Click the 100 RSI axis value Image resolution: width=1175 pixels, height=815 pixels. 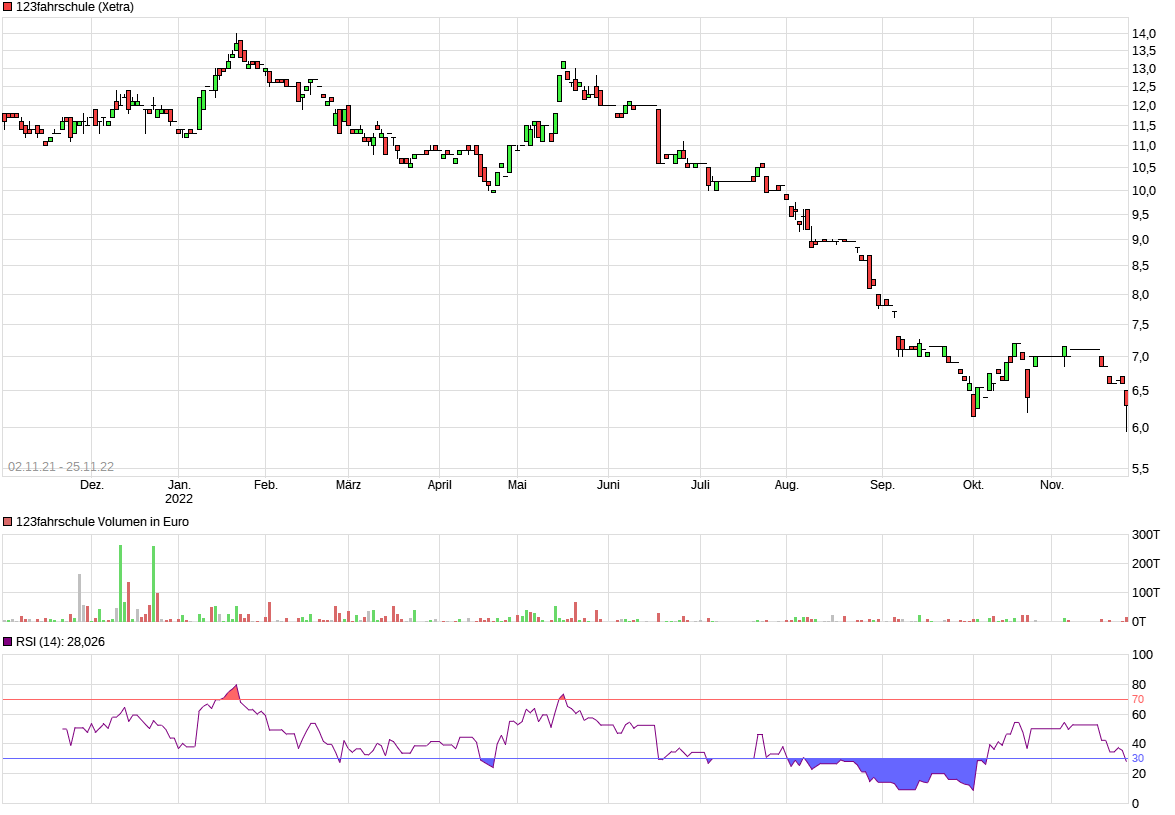pyautogui.click(x=1142, y=655)
